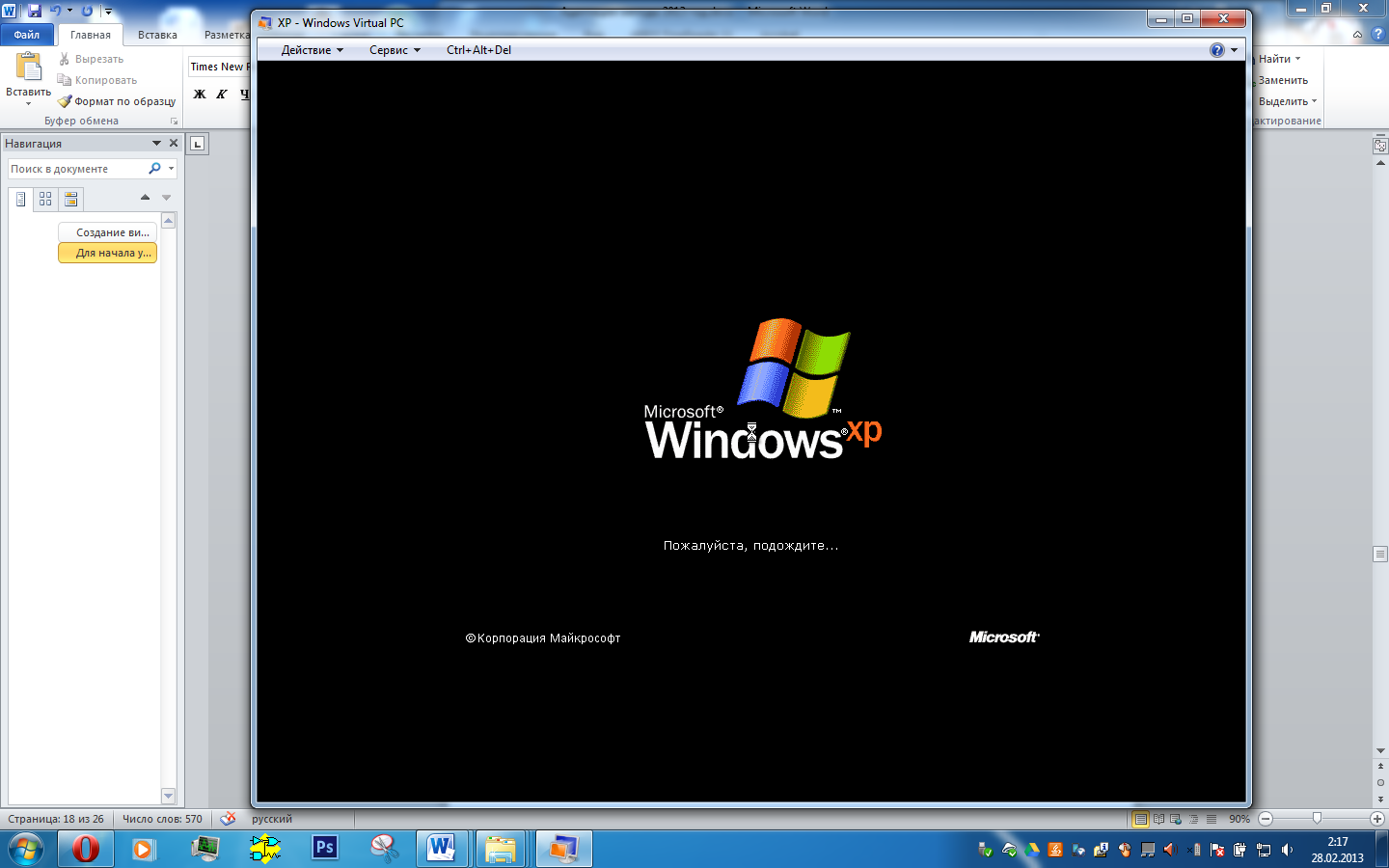The height and width of the screenshot is (868, 1389).
Task: Open the Выделить dropdown in Word
Action: click(x=1288, y=101)
